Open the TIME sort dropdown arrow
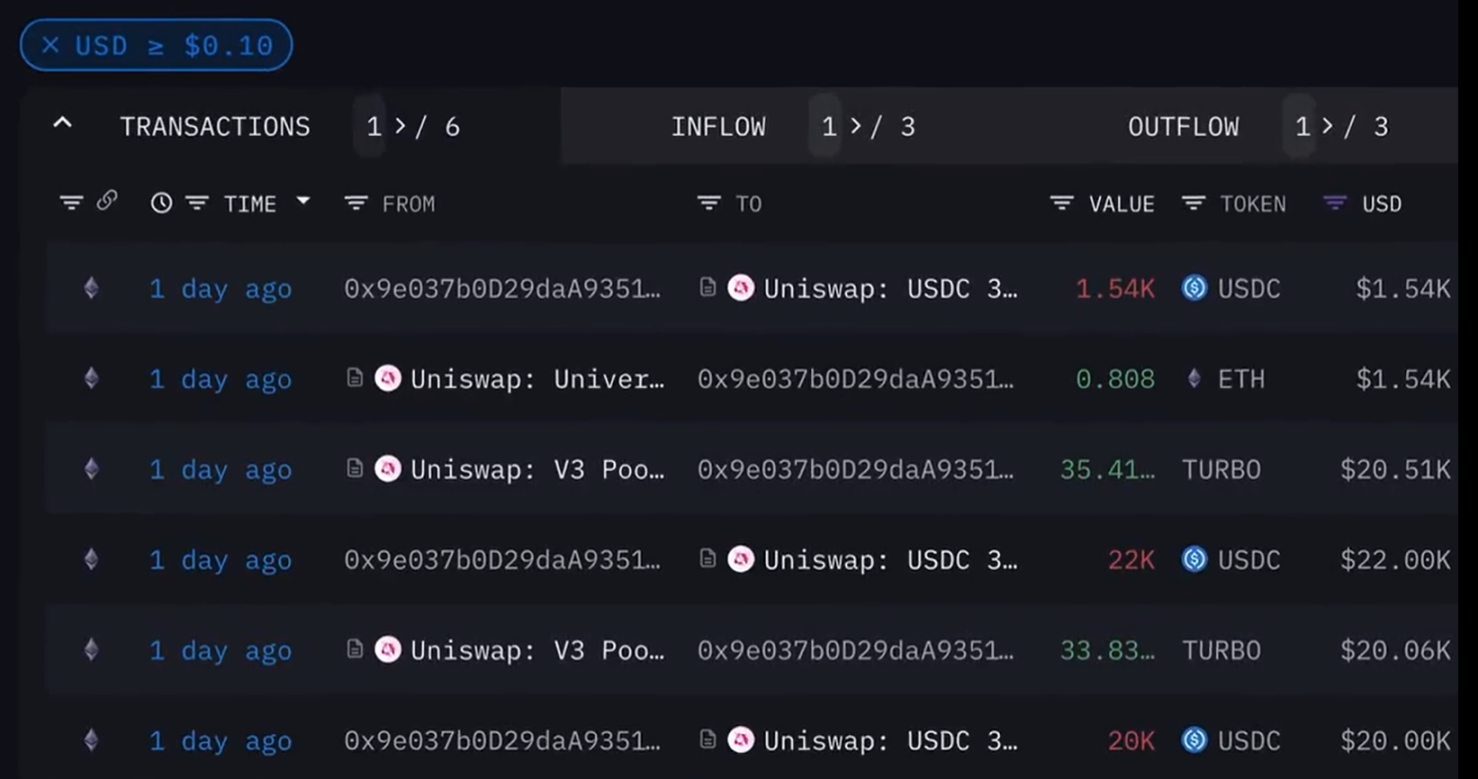The width and height of the screenshot is (1478, 779). 303,202
